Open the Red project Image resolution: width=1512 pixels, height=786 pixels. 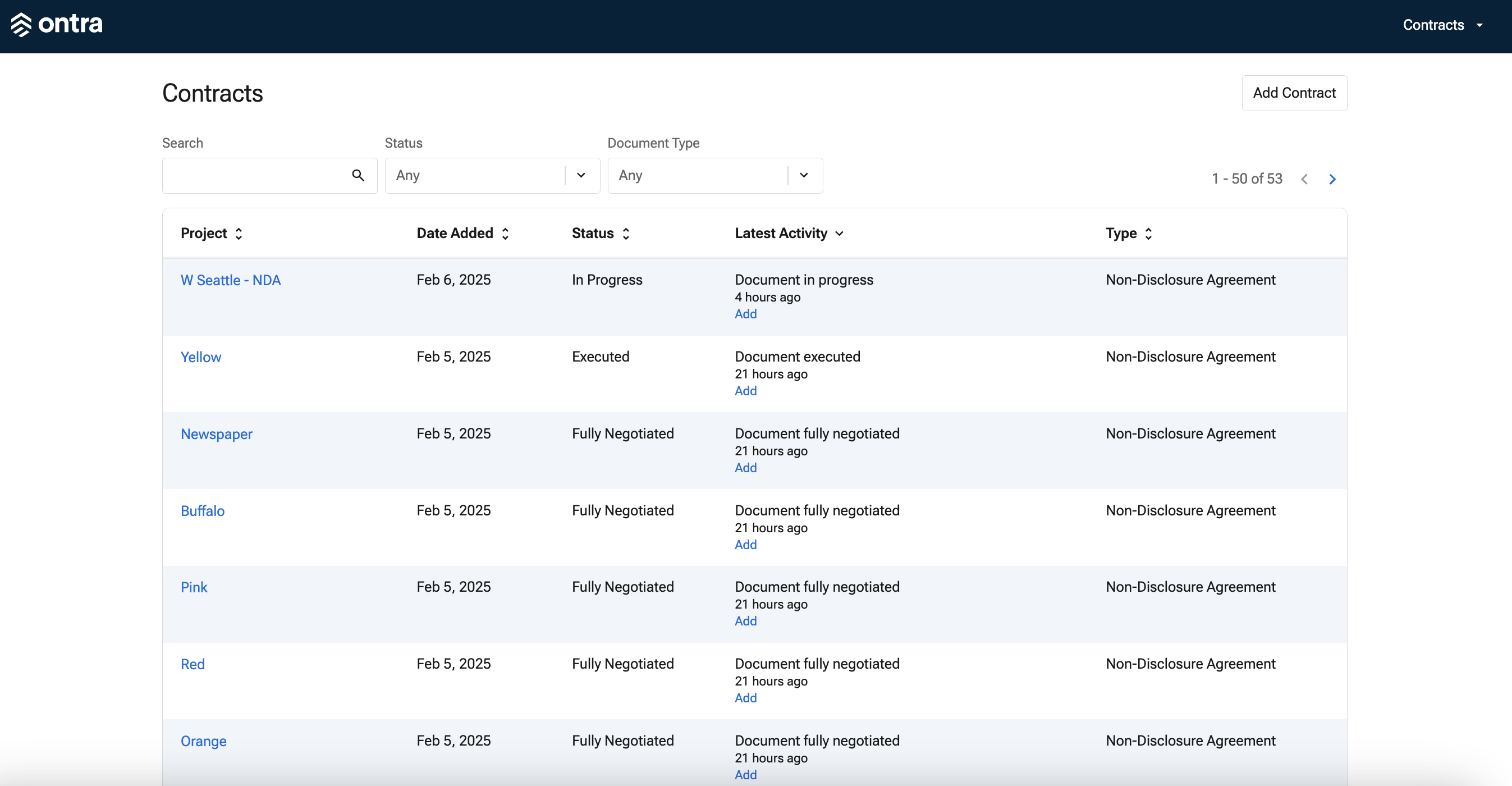pyautogui.click(x=193, y=664)
